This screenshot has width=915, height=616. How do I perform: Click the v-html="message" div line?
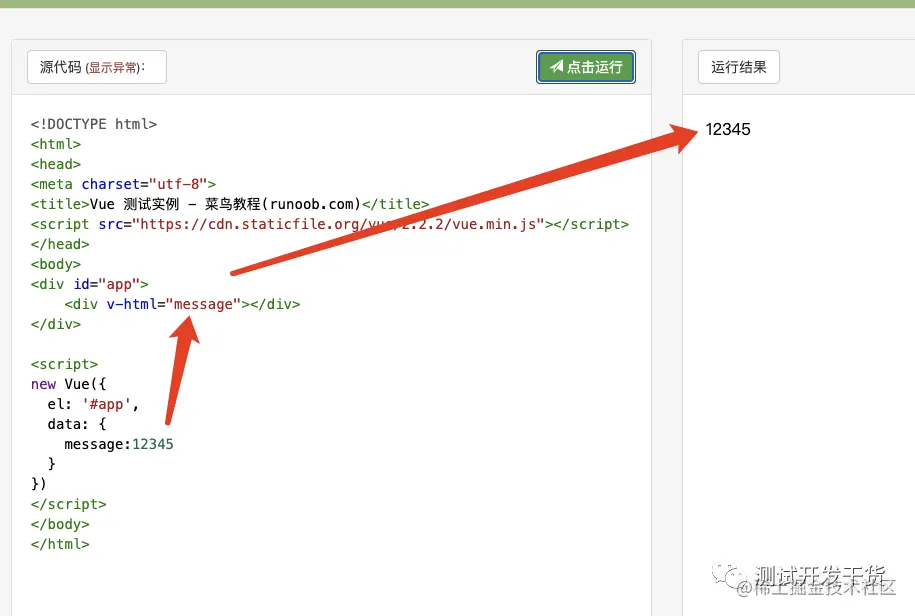coord(182,304)
